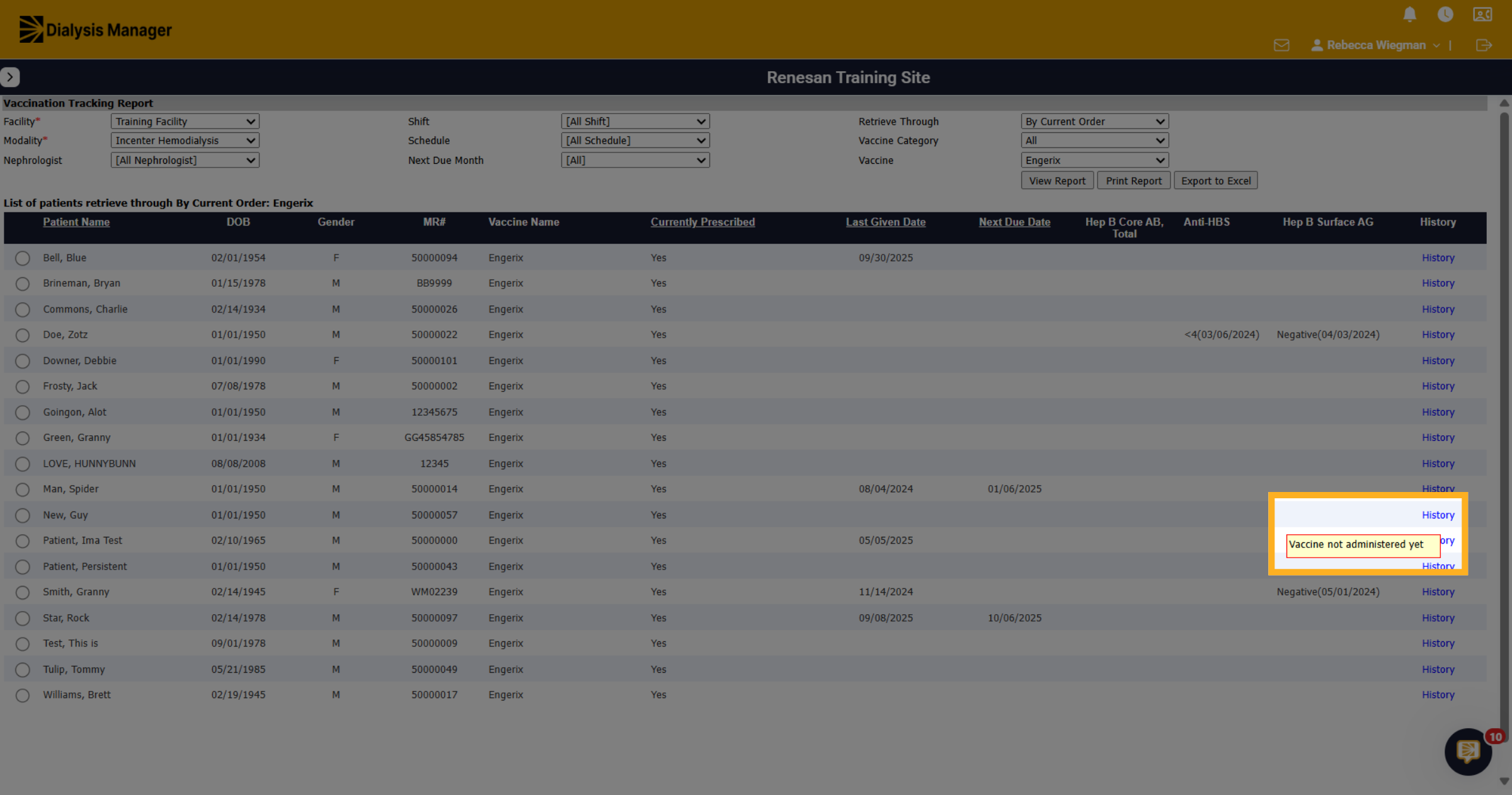Viewport: 1512px width, 795px height.
Task: Open History link for Tulip, Tommy
Action: [1438, 669]
